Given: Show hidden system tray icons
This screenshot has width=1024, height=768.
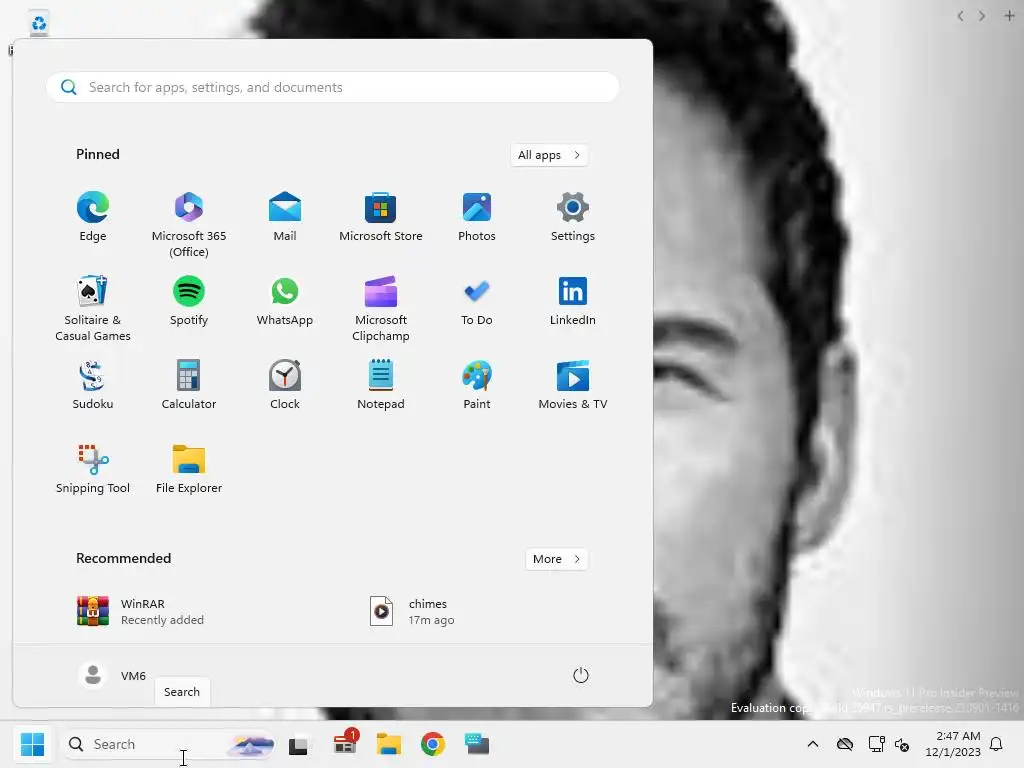Looking at the screenshot, I should point(813,744).
